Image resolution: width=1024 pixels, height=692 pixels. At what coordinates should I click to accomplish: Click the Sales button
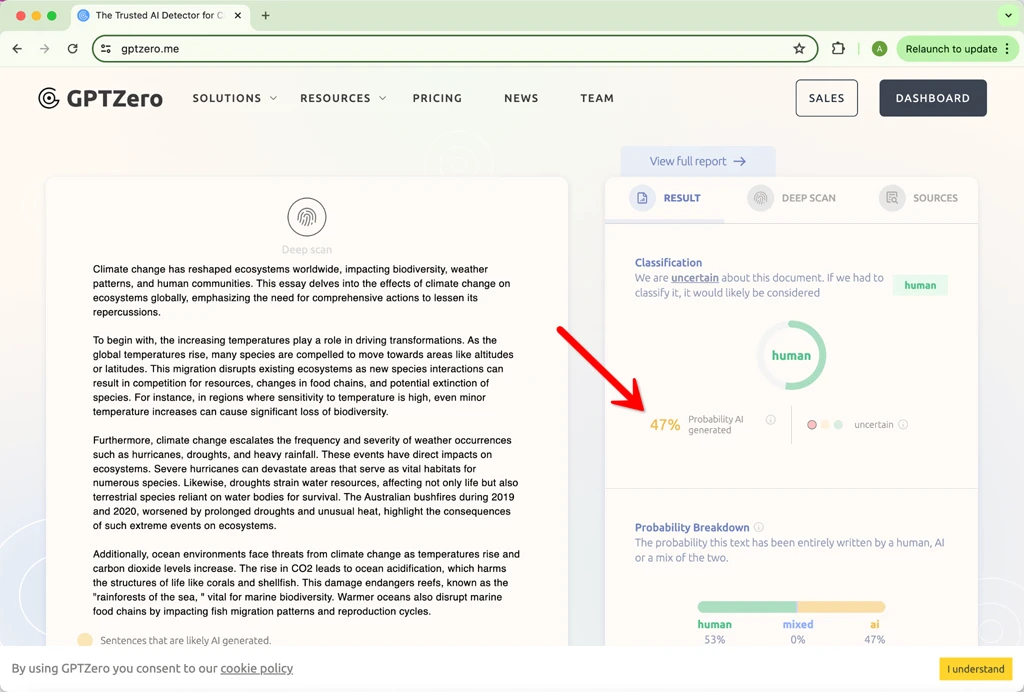826,98
